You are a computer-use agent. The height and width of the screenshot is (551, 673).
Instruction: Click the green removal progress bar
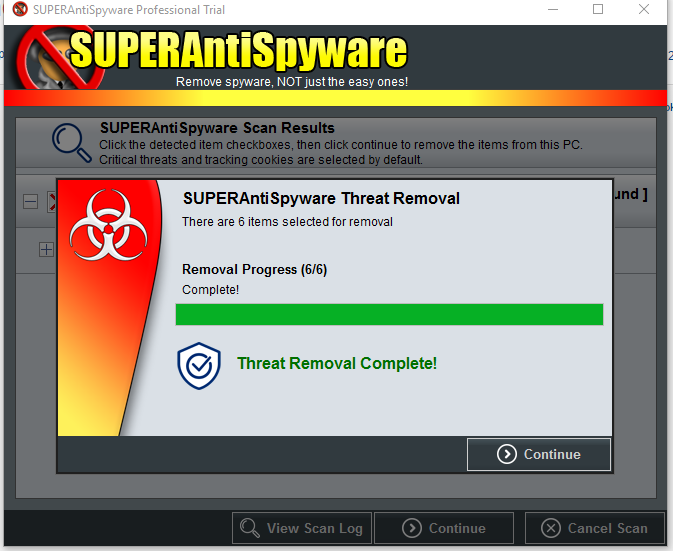click(389, 315)
